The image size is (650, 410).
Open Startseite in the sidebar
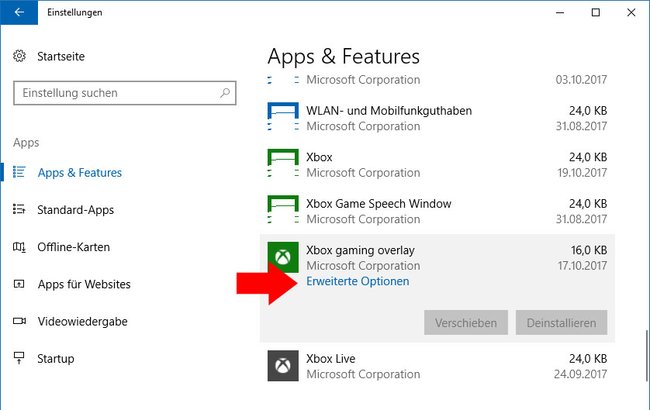click(x=61, y=56)
